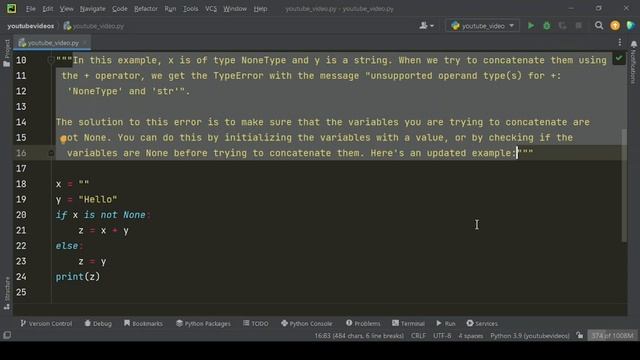This screenshot has height=360, width=640.
Task: Collapse docstring fold marker at line 10
Action: (x=51, y=60)
